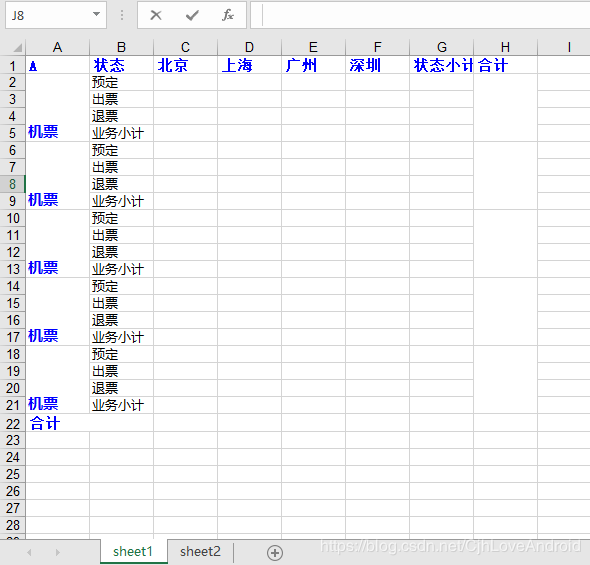Expand the Name Box dropdown arrow
Screen dimensions: 590x565
click(x=97, y=14)
